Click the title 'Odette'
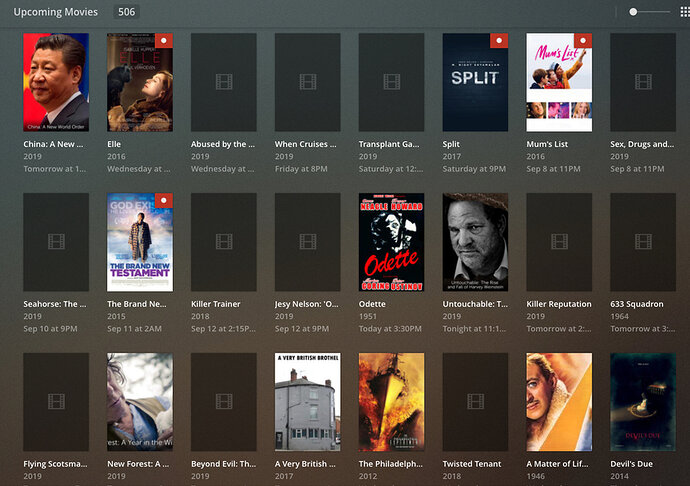Viewport: 690px width, 486px height. pos(372,304)
